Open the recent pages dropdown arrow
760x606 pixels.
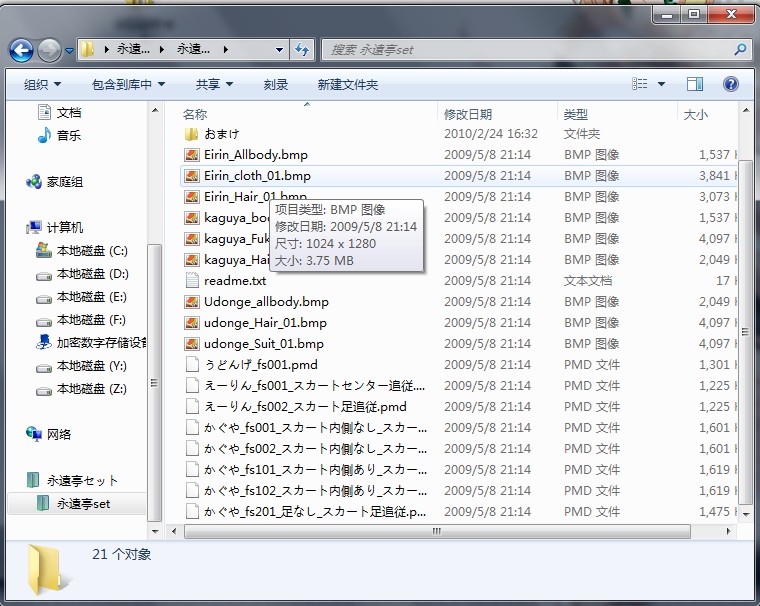[69, 50]
